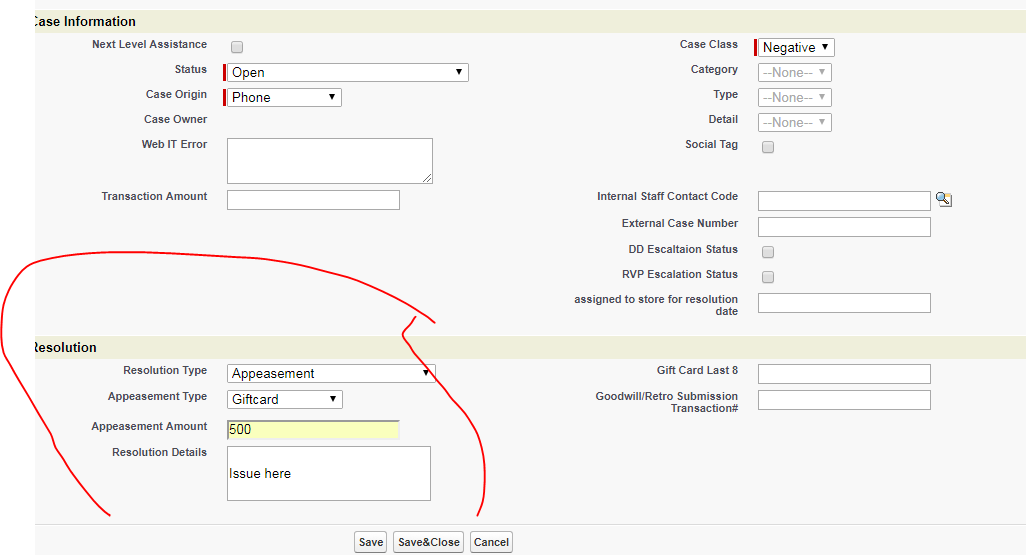Click the Internal Staff Contact Code lookup icon

pyautogui.click(x=943, y=199)
